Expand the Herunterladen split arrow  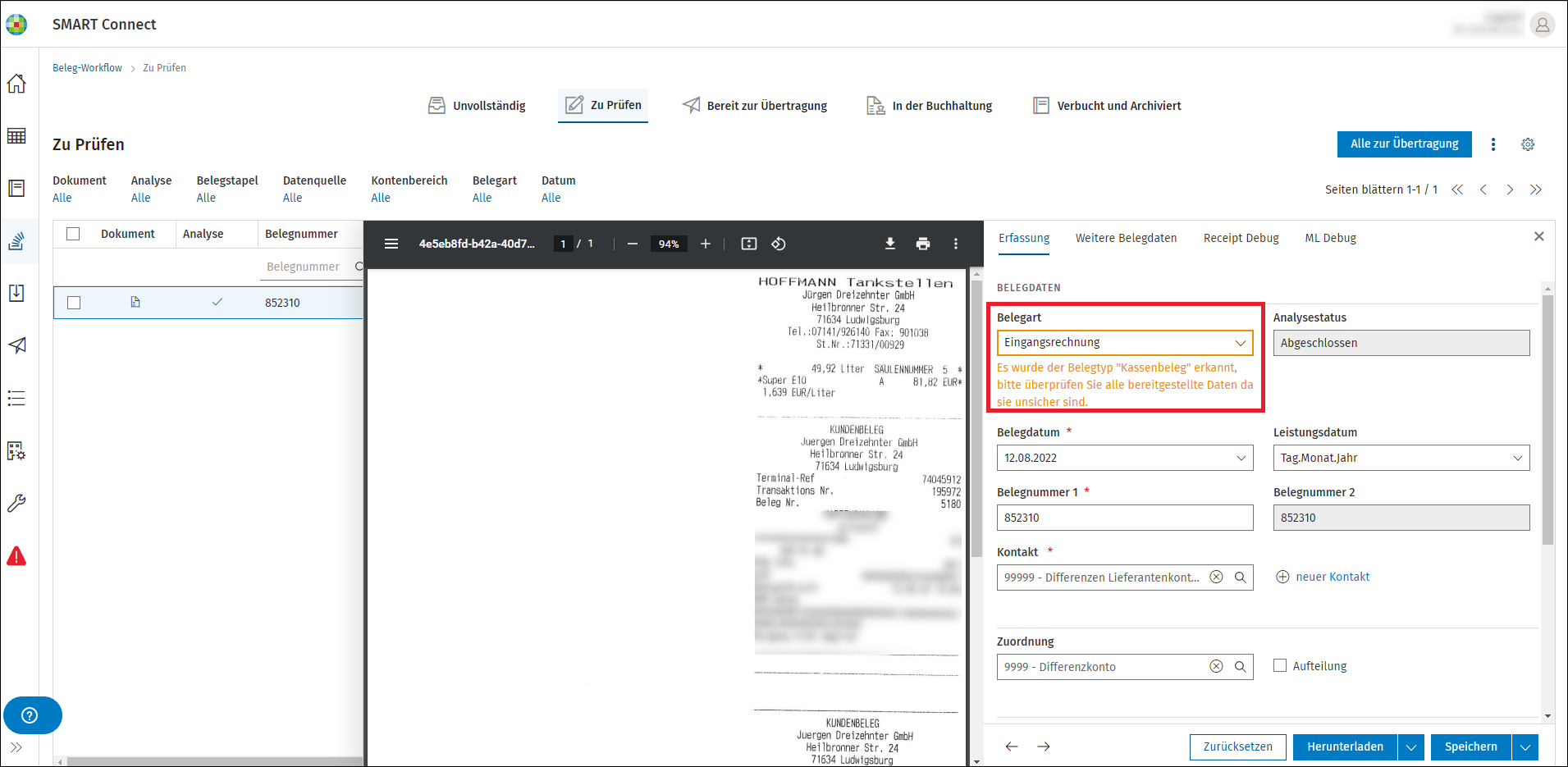(1411, 747)
